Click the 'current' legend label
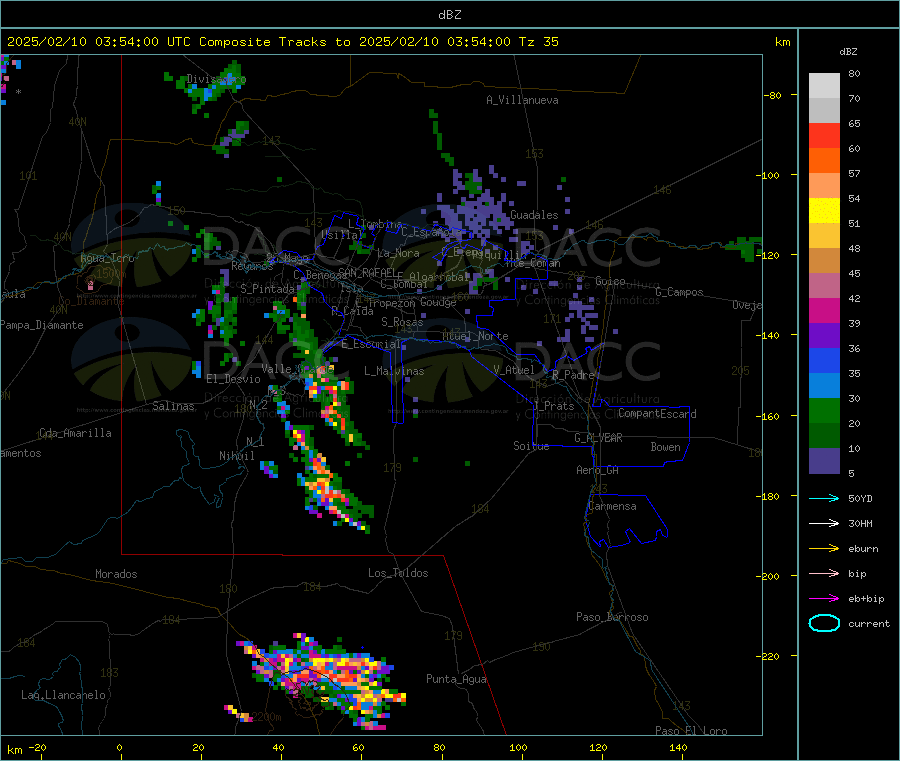 869,623
